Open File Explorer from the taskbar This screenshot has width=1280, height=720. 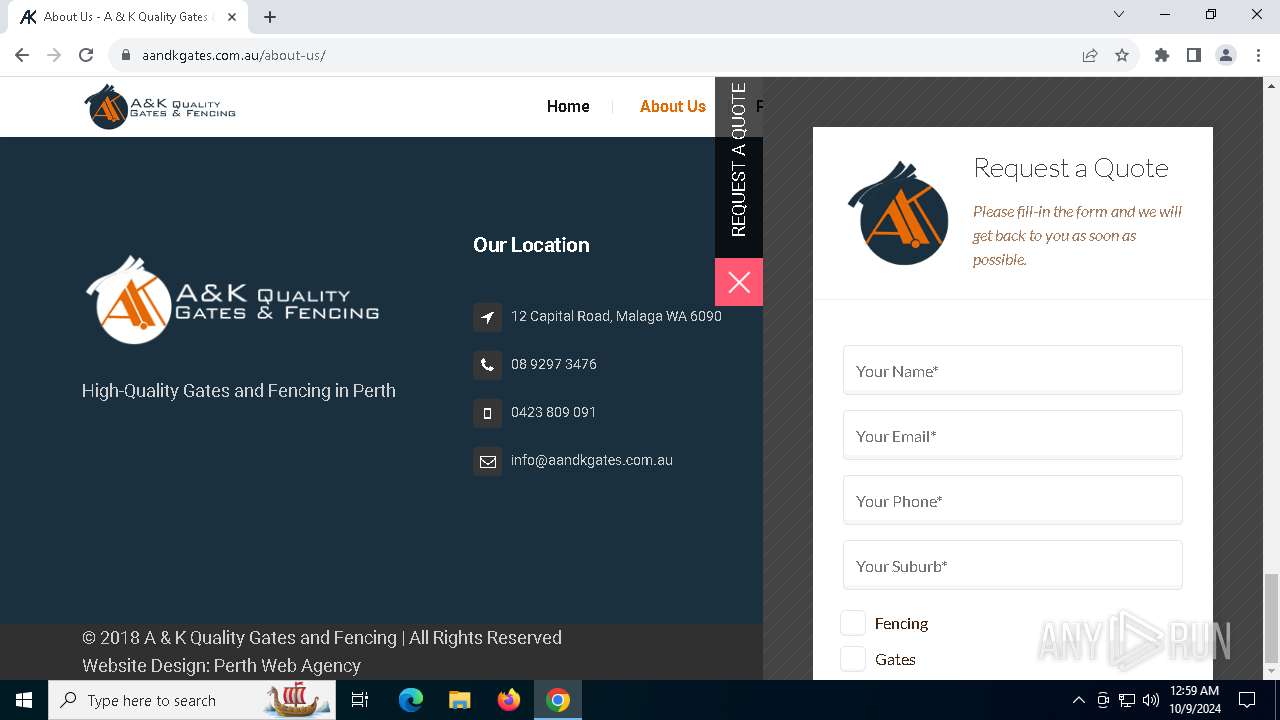coord(459,700)
